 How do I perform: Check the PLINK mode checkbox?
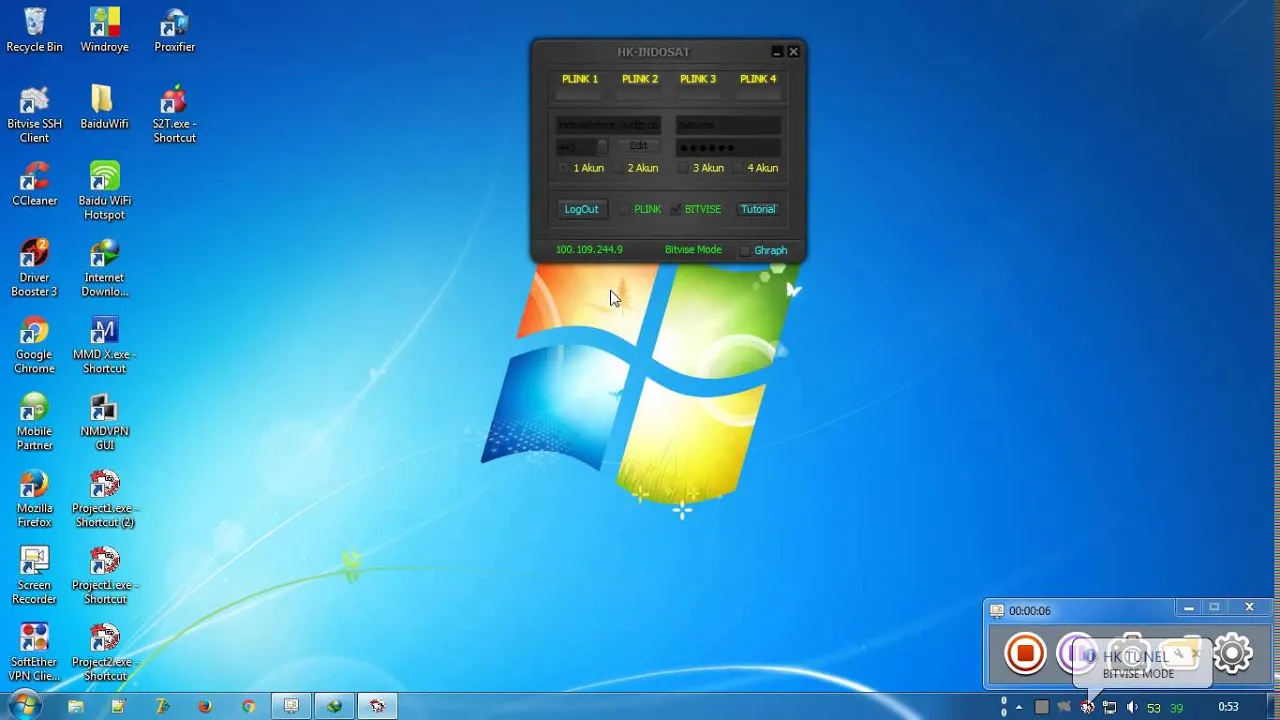[624, 209]
